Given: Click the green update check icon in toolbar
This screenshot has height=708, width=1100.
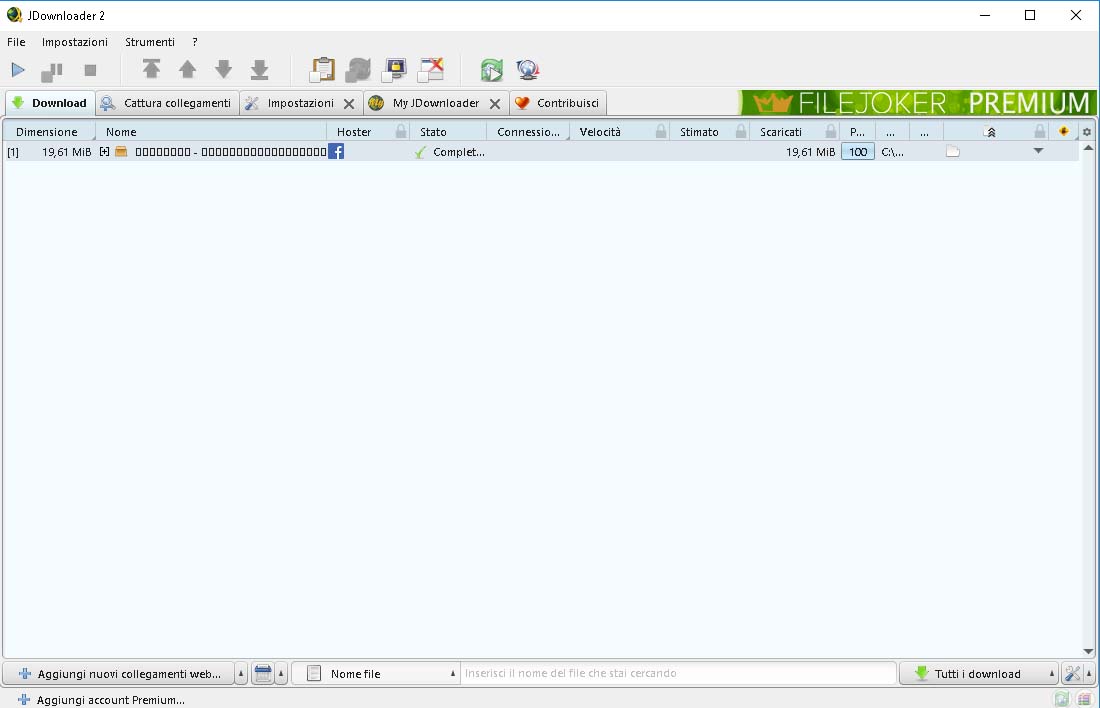Looking at the screenshot, I should [492, 69].
